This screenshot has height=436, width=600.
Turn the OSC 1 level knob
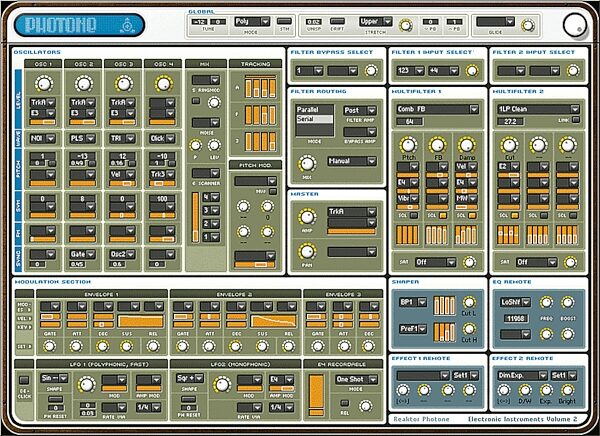click(44, 83)
